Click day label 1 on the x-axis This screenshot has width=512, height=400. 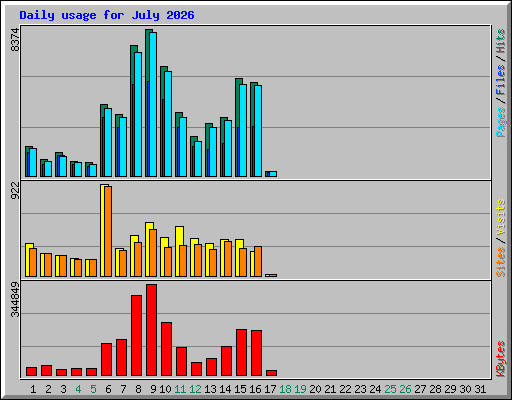coord(33,389)
